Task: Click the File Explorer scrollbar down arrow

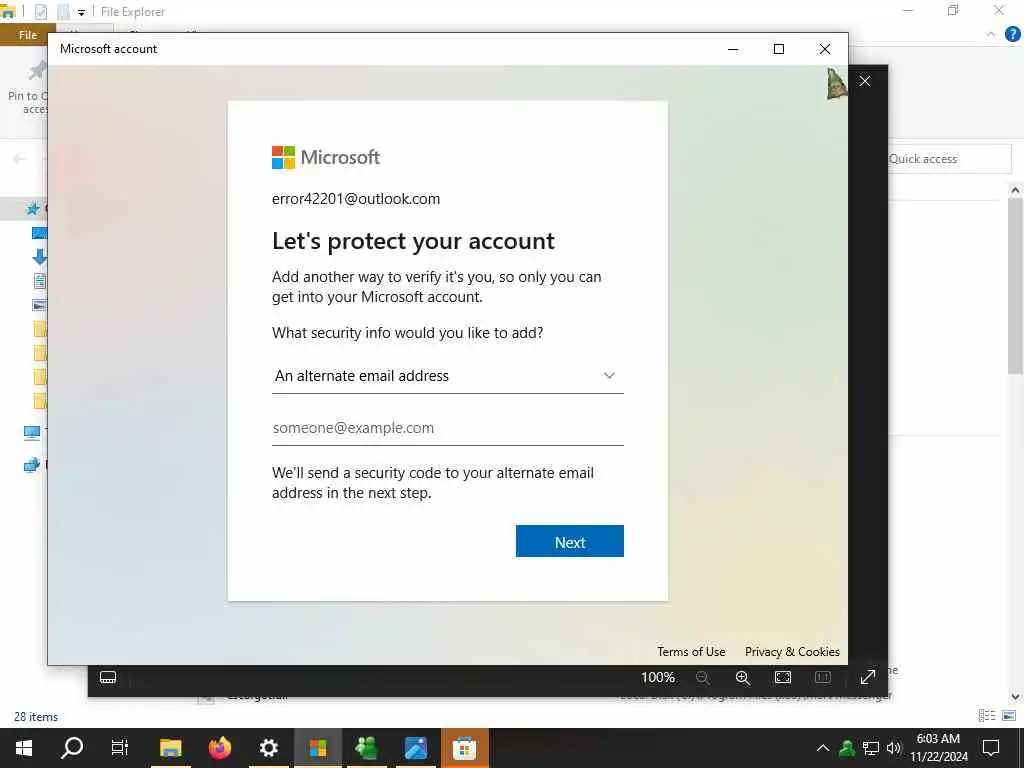Action: (1015, 697)
